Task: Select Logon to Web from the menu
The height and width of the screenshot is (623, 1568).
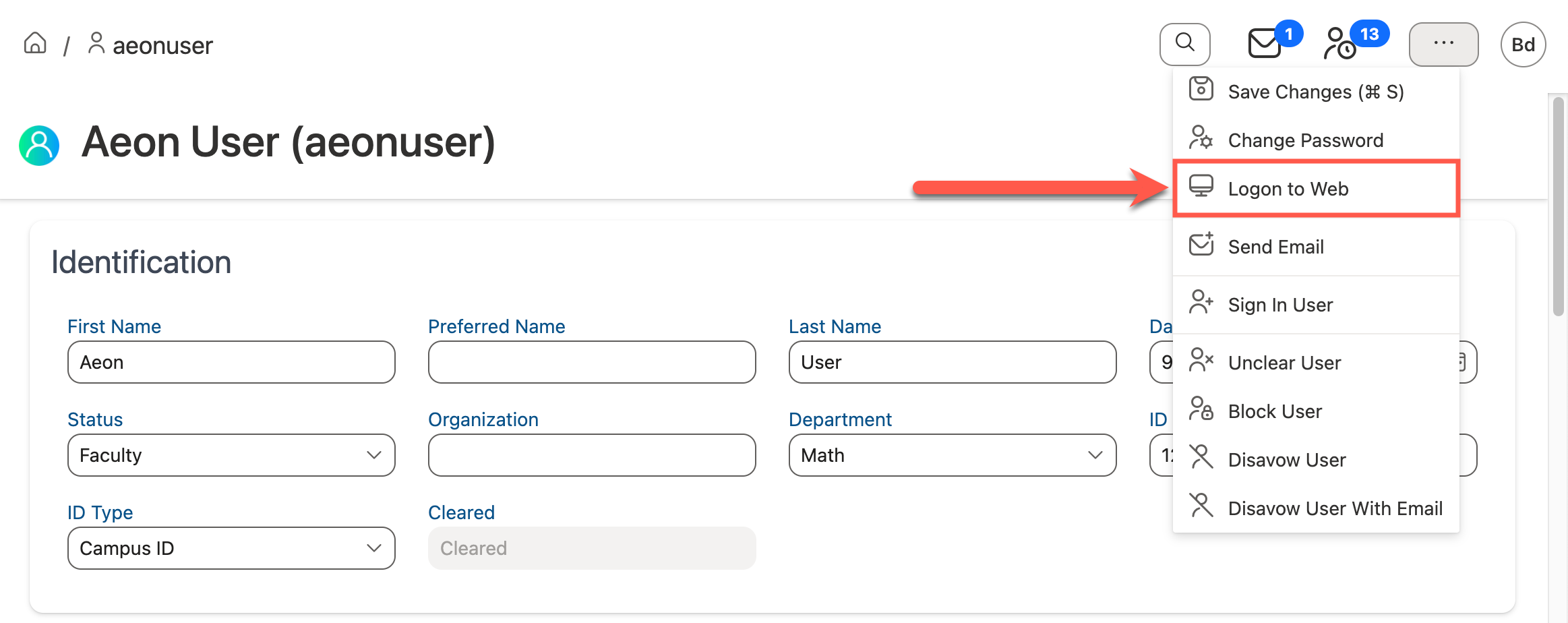Action: (x=1288, y=189)
